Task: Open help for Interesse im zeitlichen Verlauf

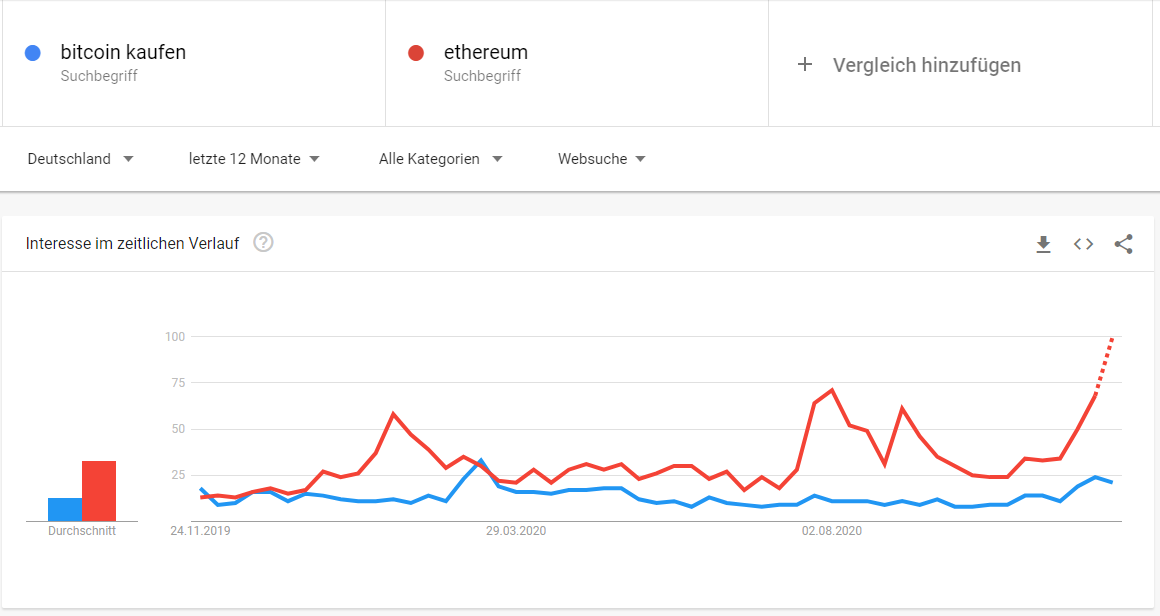Action: [263, 243]
